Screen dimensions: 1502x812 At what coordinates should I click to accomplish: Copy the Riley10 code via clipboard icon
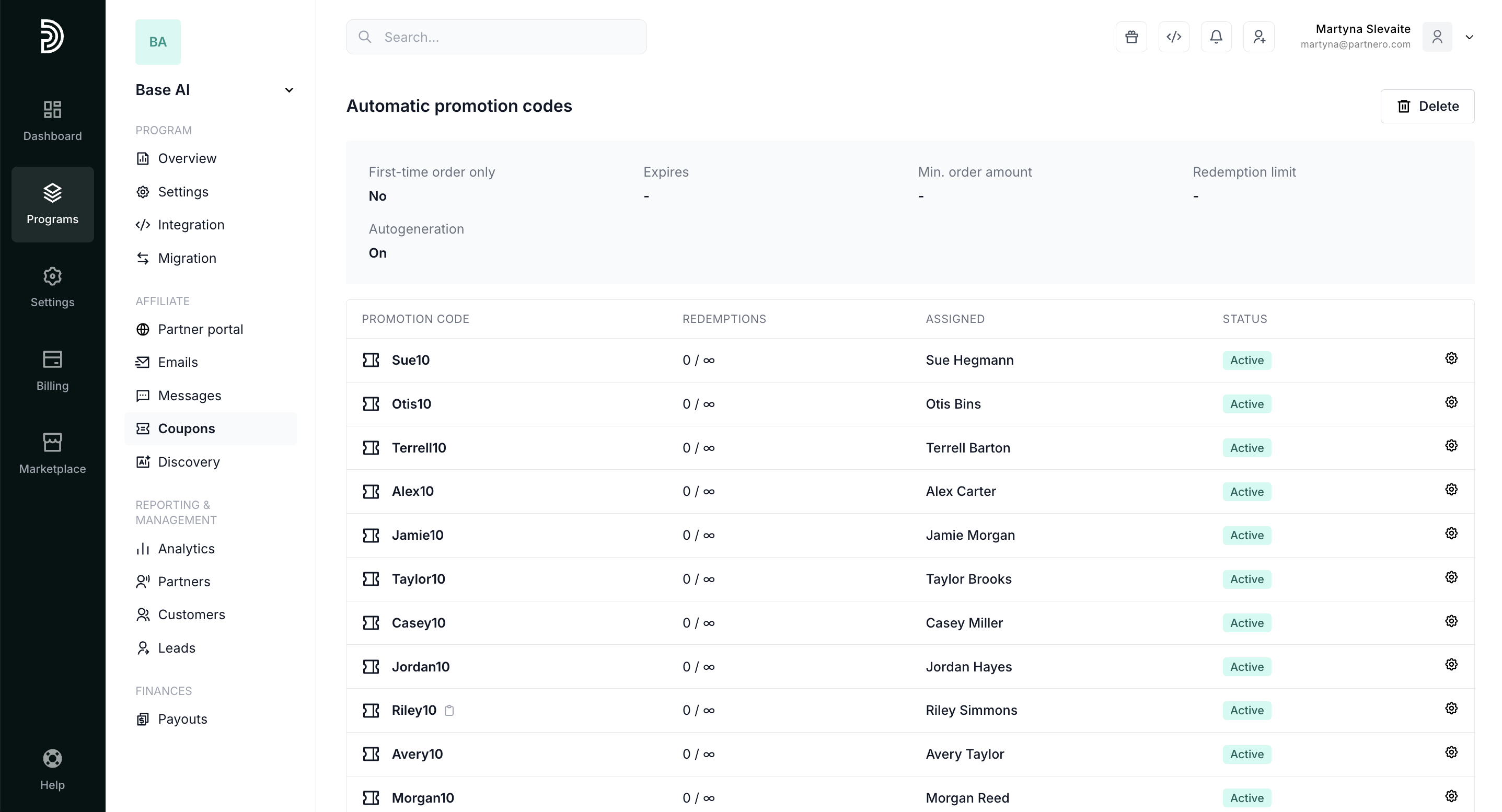tap(449, 710)
